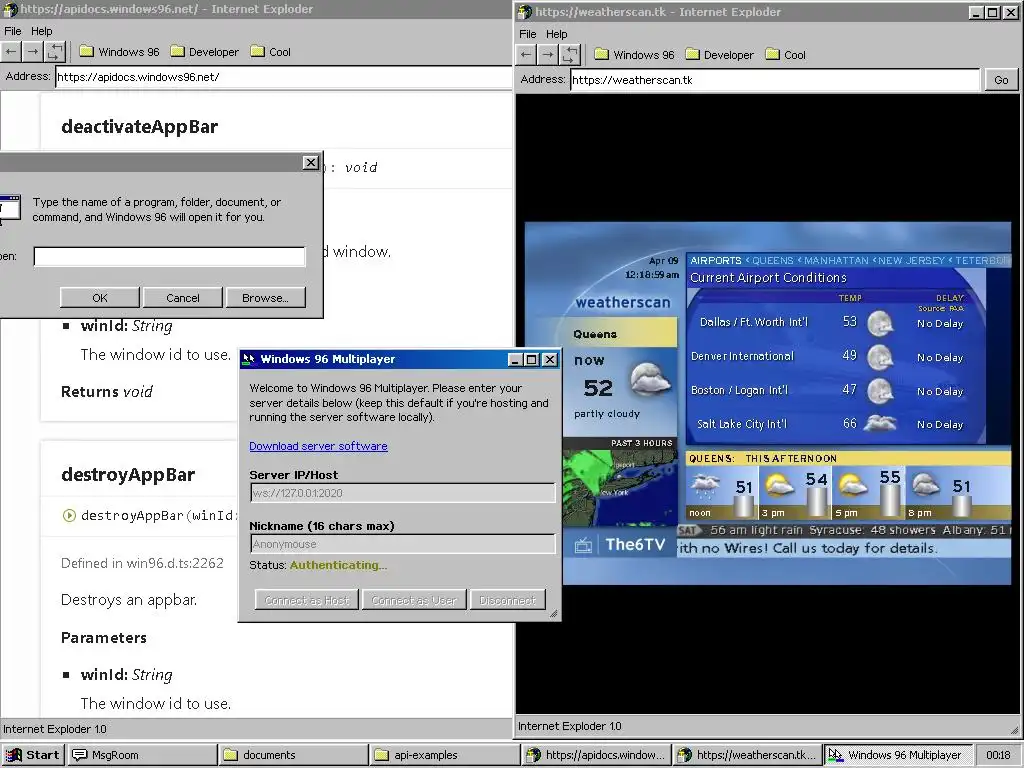Switch to apidocs browser taskbar item
This screenshot has width=1024, height=768.
click(596, 755)
